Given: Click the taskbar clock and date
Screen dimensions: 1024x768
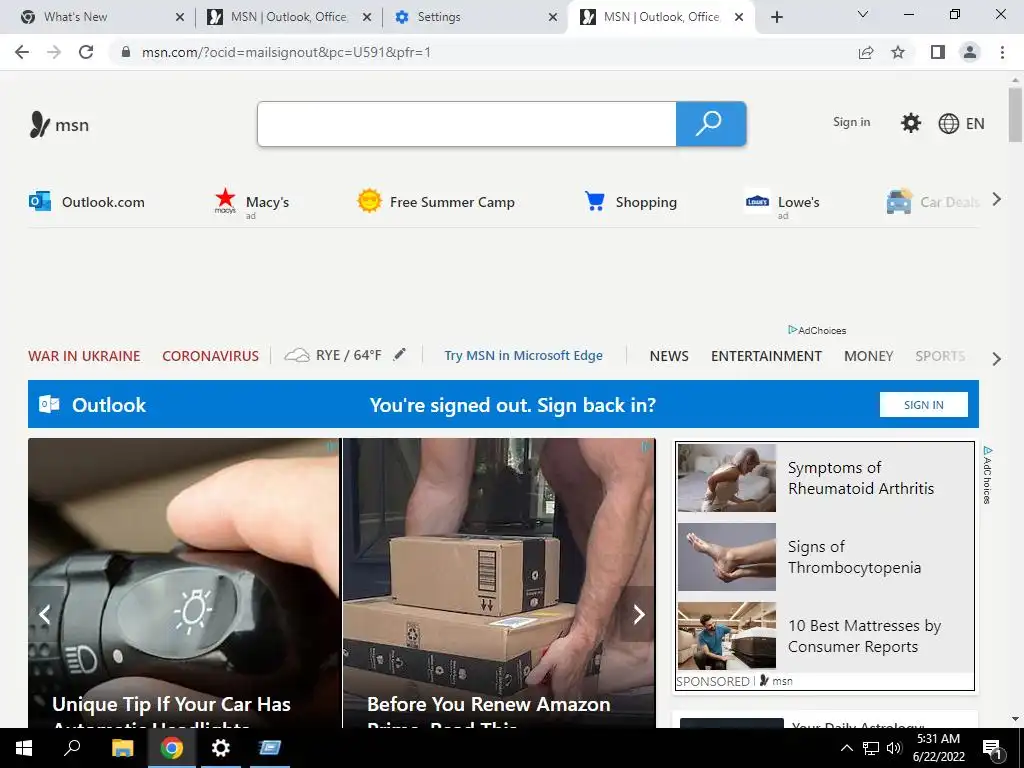Looking at the screenshot, I should coord(938,748).
